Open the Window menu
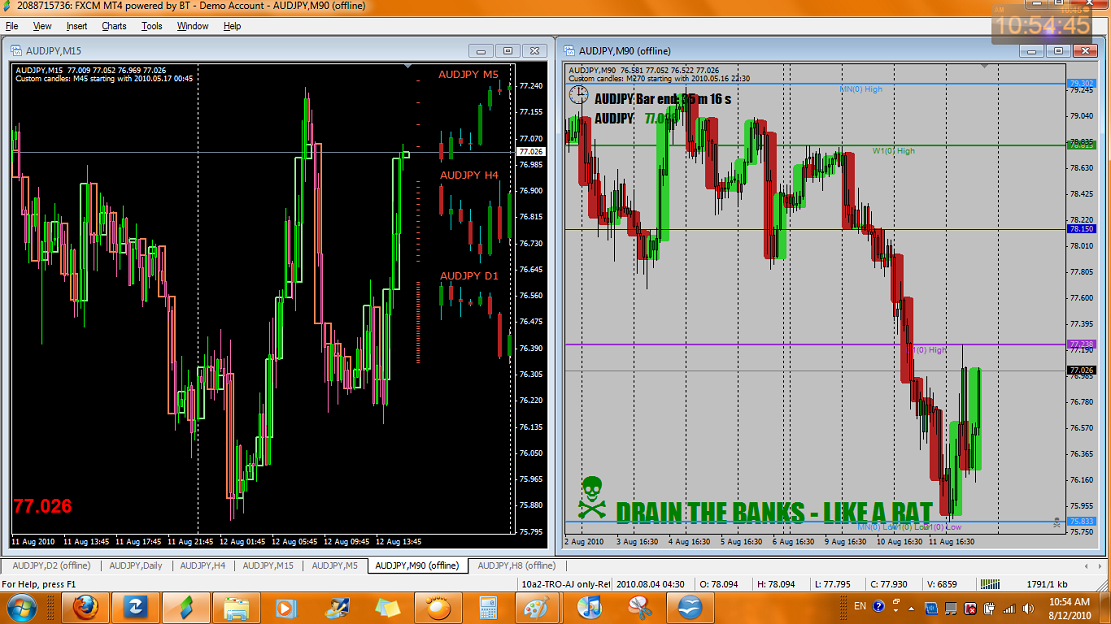The image size is (1111, 624). pyautogui.click(x=192, y=26)
